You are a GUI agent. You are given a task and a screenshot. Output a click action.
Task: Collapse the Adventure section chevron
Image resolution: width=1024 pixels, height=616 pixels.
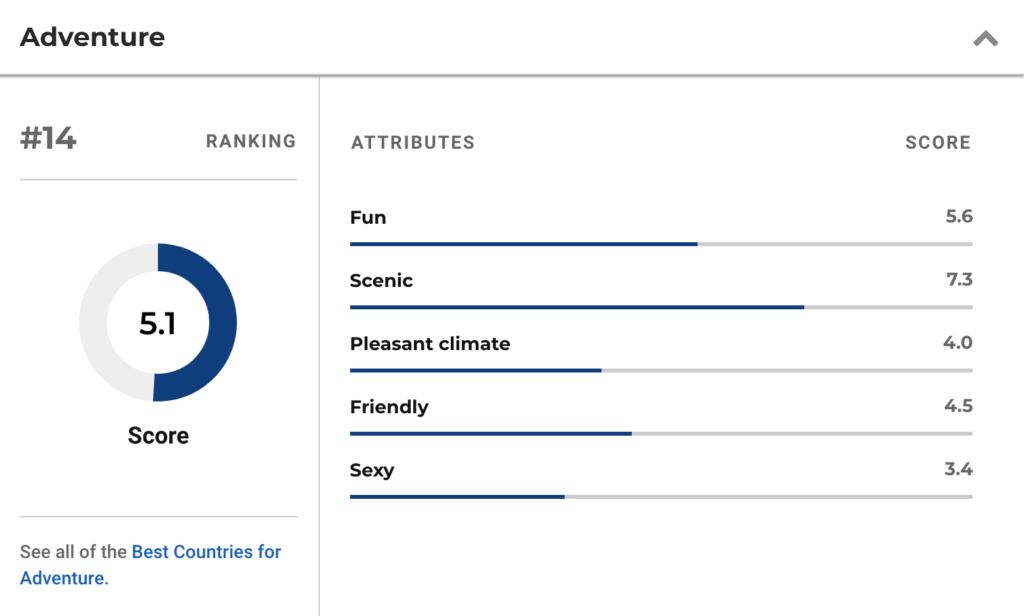click(x=985, y=39)
